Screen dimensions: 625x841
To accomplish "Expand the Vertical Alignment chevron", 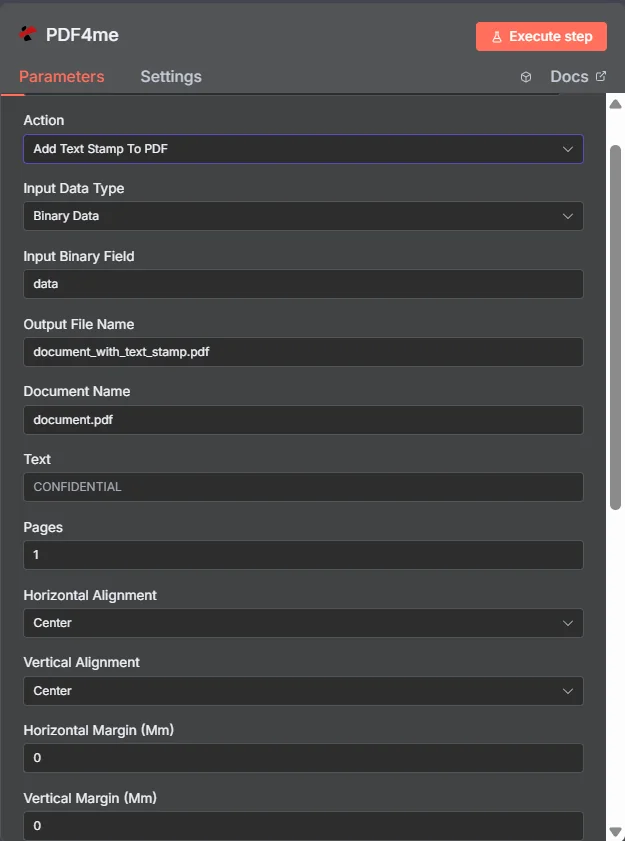I will point(568,691).
